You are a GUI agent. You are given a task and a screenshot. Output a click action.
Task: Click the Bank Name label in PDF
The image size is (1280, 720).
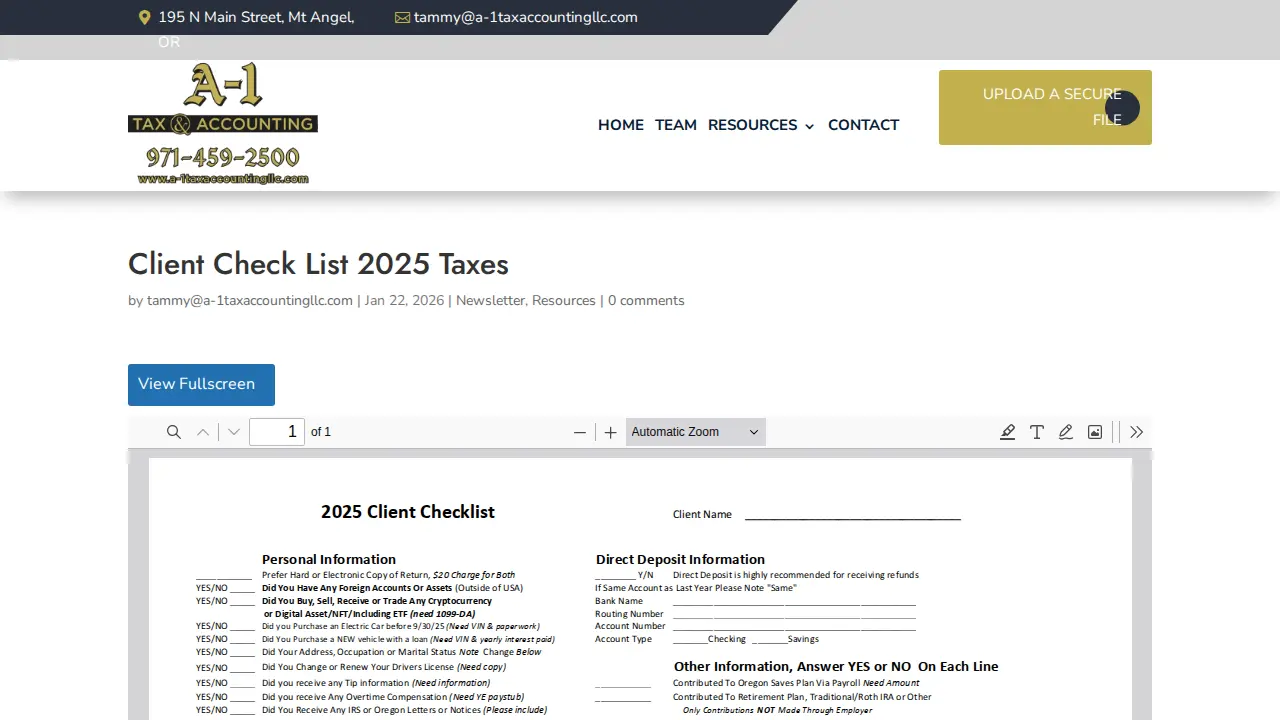click(x=619, y=601)
